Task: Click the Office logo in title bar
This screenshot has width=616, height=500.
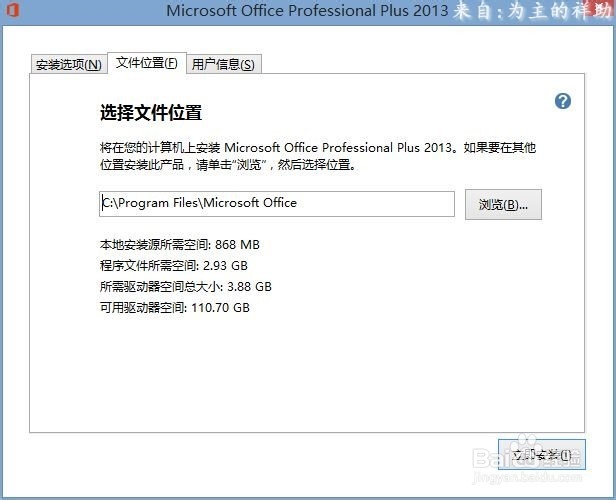Action: tap(13, 10)
